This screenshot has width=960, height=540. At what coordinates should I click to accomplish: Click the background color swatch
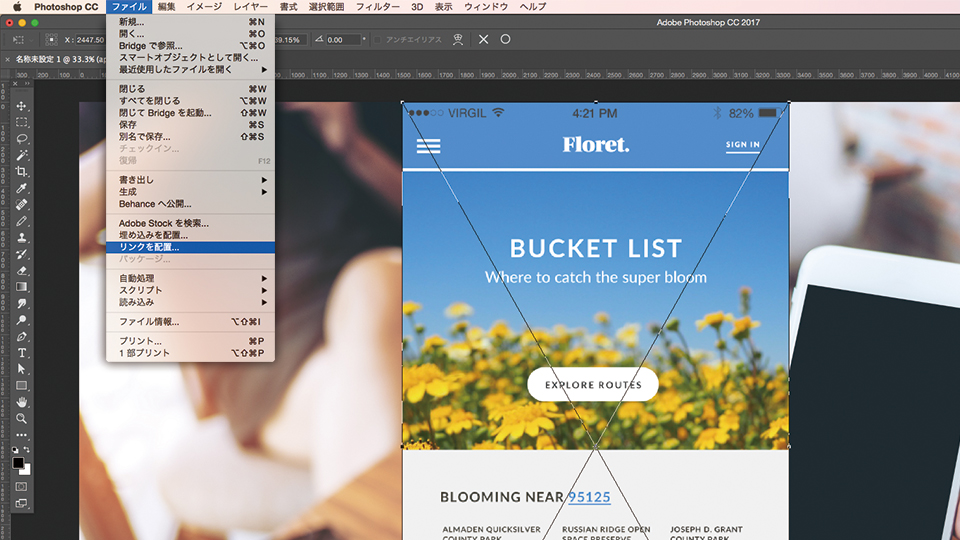(x=26, y=470)
